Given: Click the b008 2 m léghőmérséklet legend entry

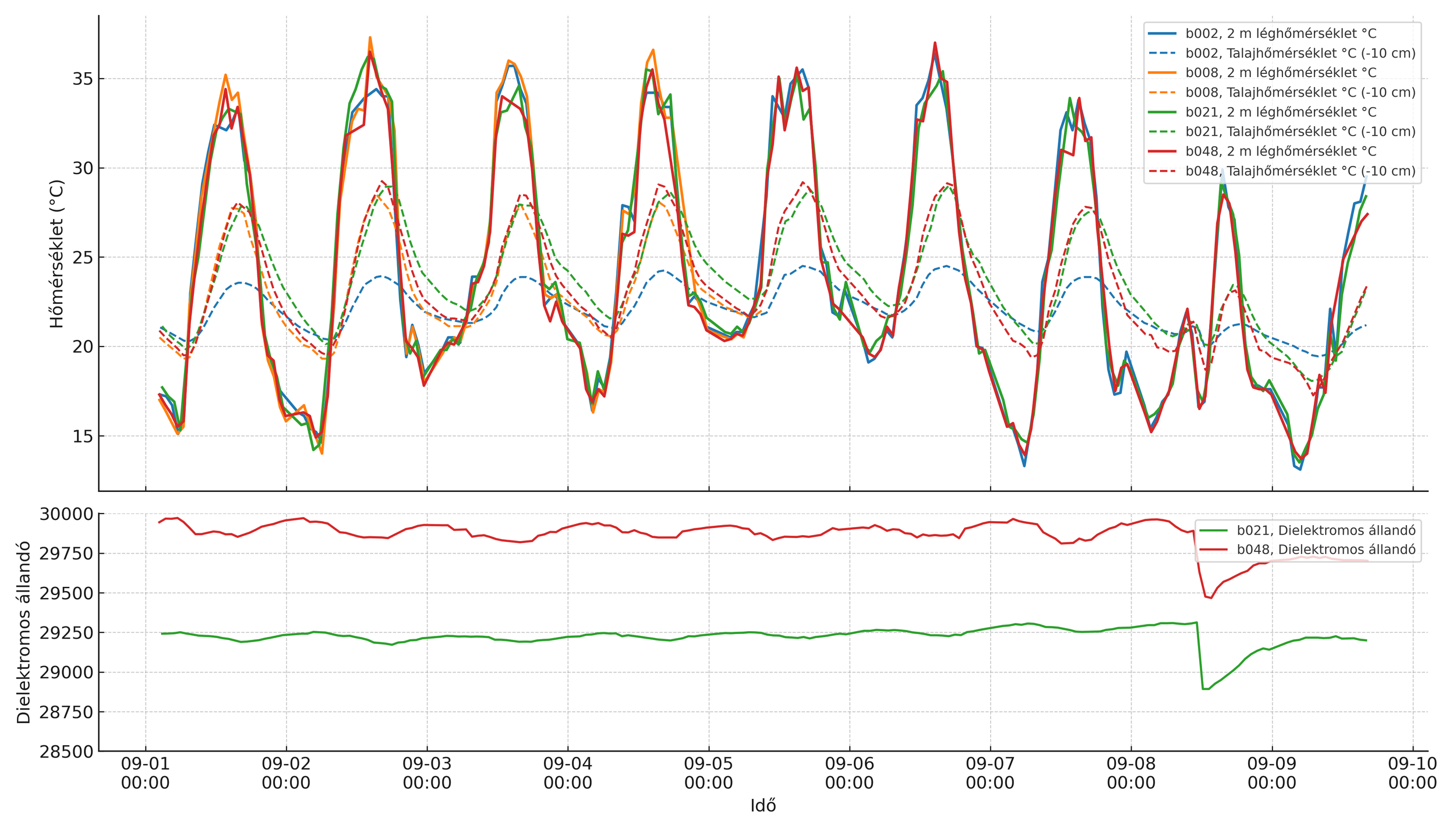Looking at the screenshot, I should click(1280, 73).
